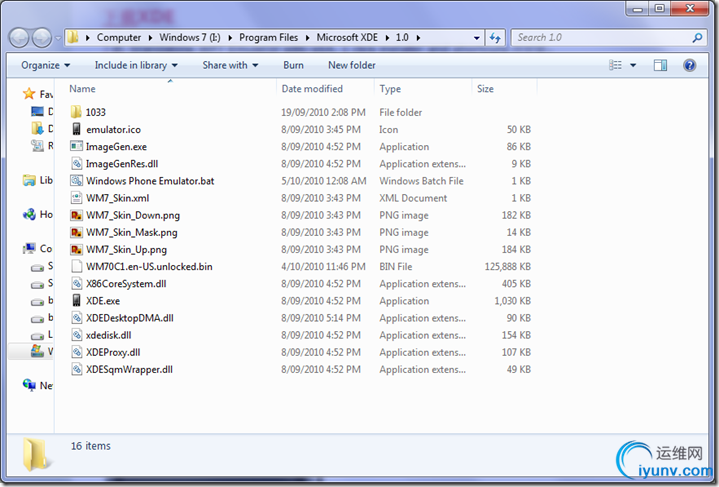Click the Downloads item under Favorites
The width and height of the screenshot is (719, 487).
pyautogui.click(x=42, y=128)
